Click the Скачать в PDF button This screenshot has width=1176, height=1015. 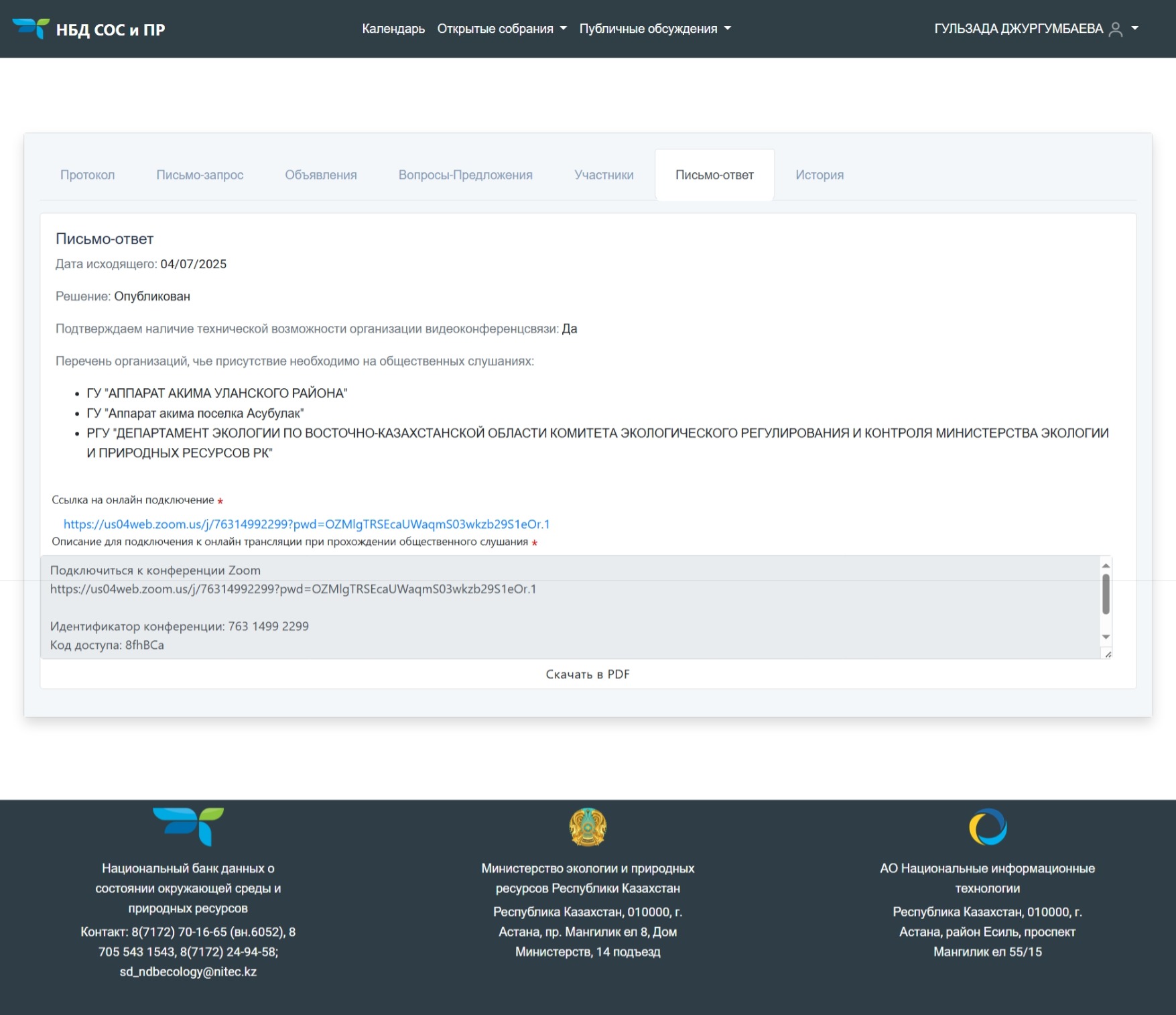click(x=588, y=674)
